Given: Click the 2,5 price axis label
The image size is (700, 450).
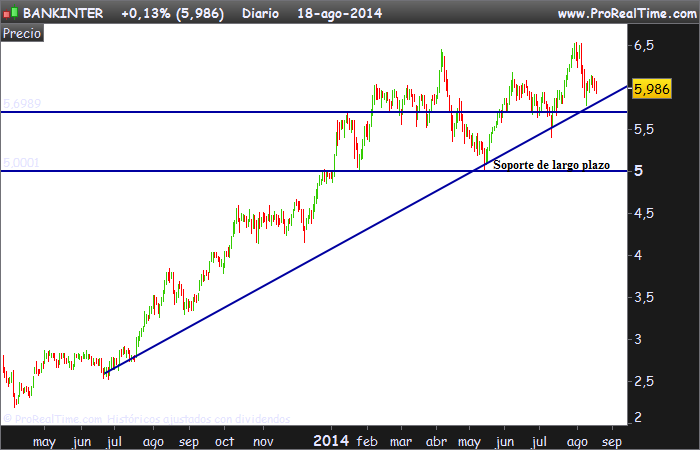Looking at the screenshot, I should tap(644, 381).
